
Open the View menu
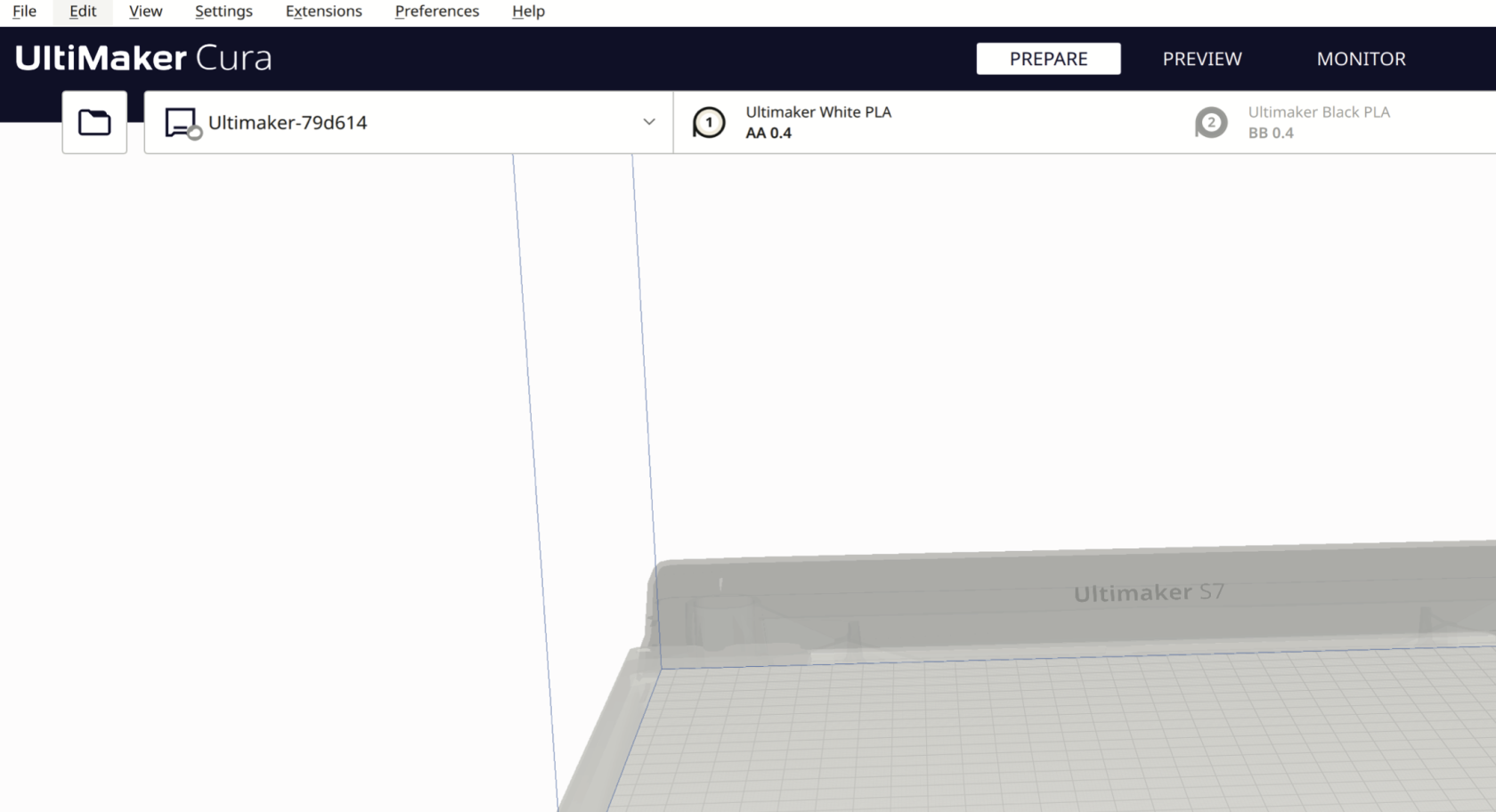[x=145, y=12]
